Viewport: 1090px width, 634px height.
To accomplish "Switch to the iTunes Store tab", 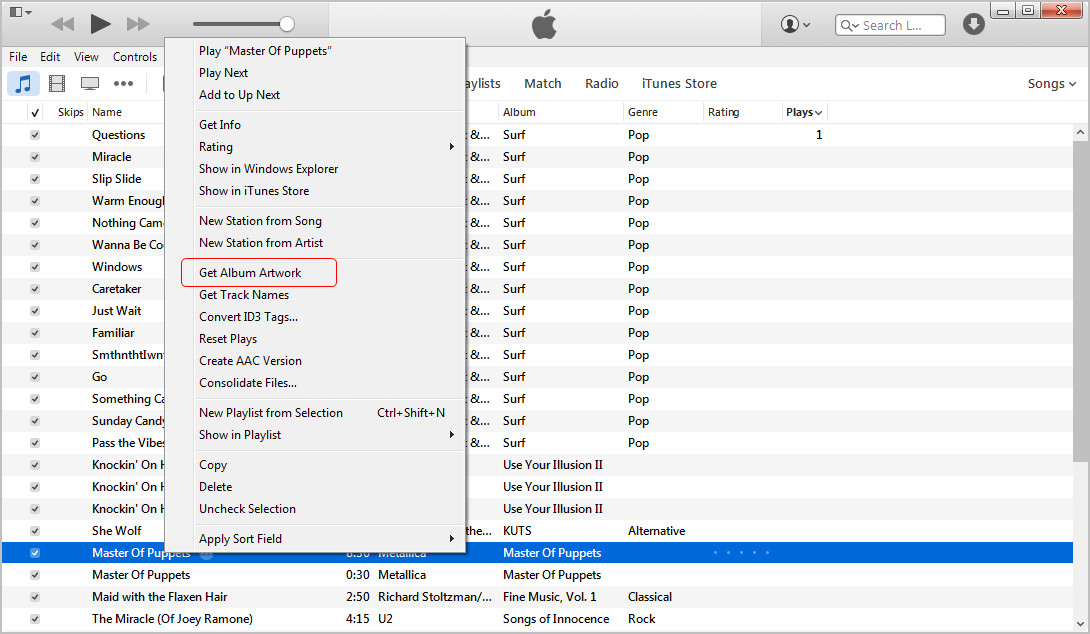I will tap(678, 83).
